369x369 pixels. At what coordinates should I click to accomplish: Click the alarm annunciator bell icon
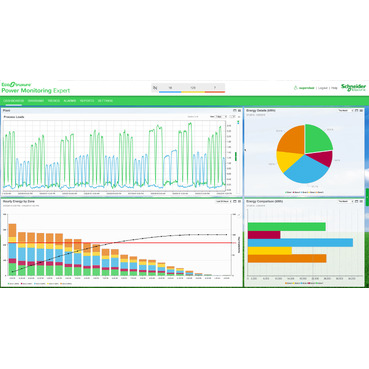pos(155,88)
